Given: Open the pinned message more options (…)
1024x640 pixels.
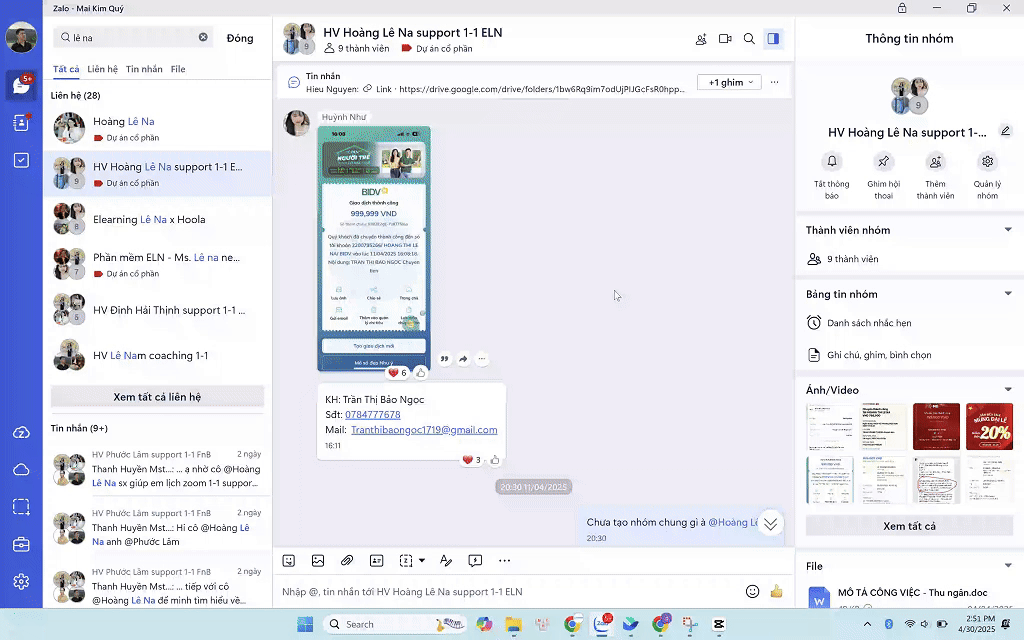Looking at the screenshot, I should coord(775,82).
